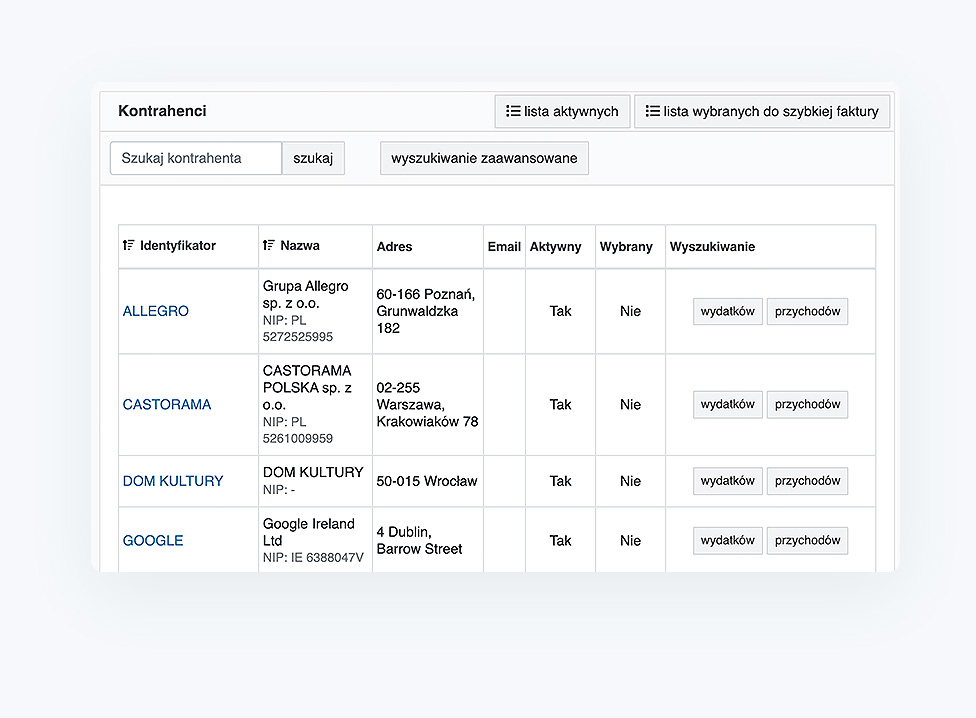
Task: Click Tak in the GOOGLE row
Action: pos(560,541)
